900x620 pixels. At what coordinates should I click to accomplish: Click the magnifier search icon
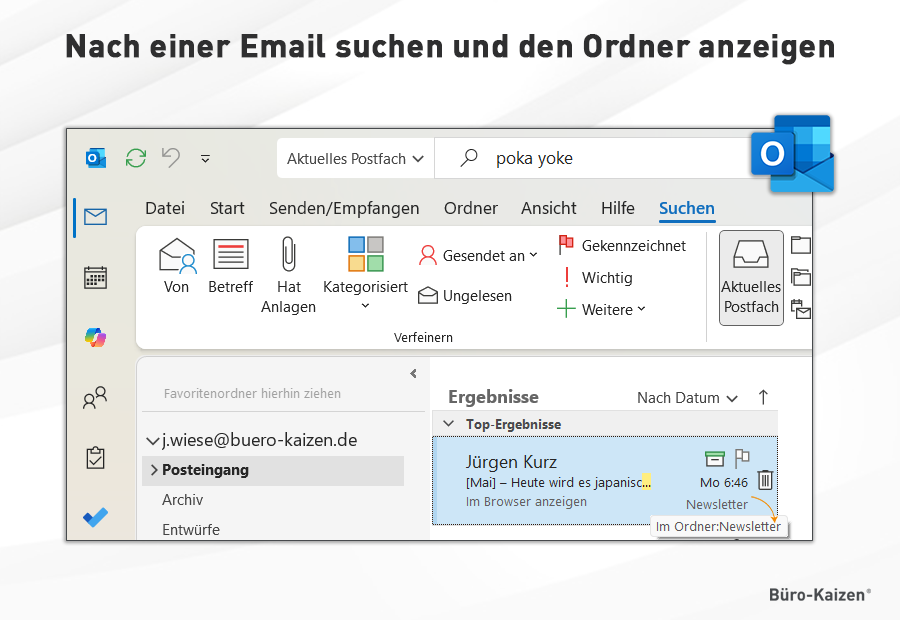point(469,157)
